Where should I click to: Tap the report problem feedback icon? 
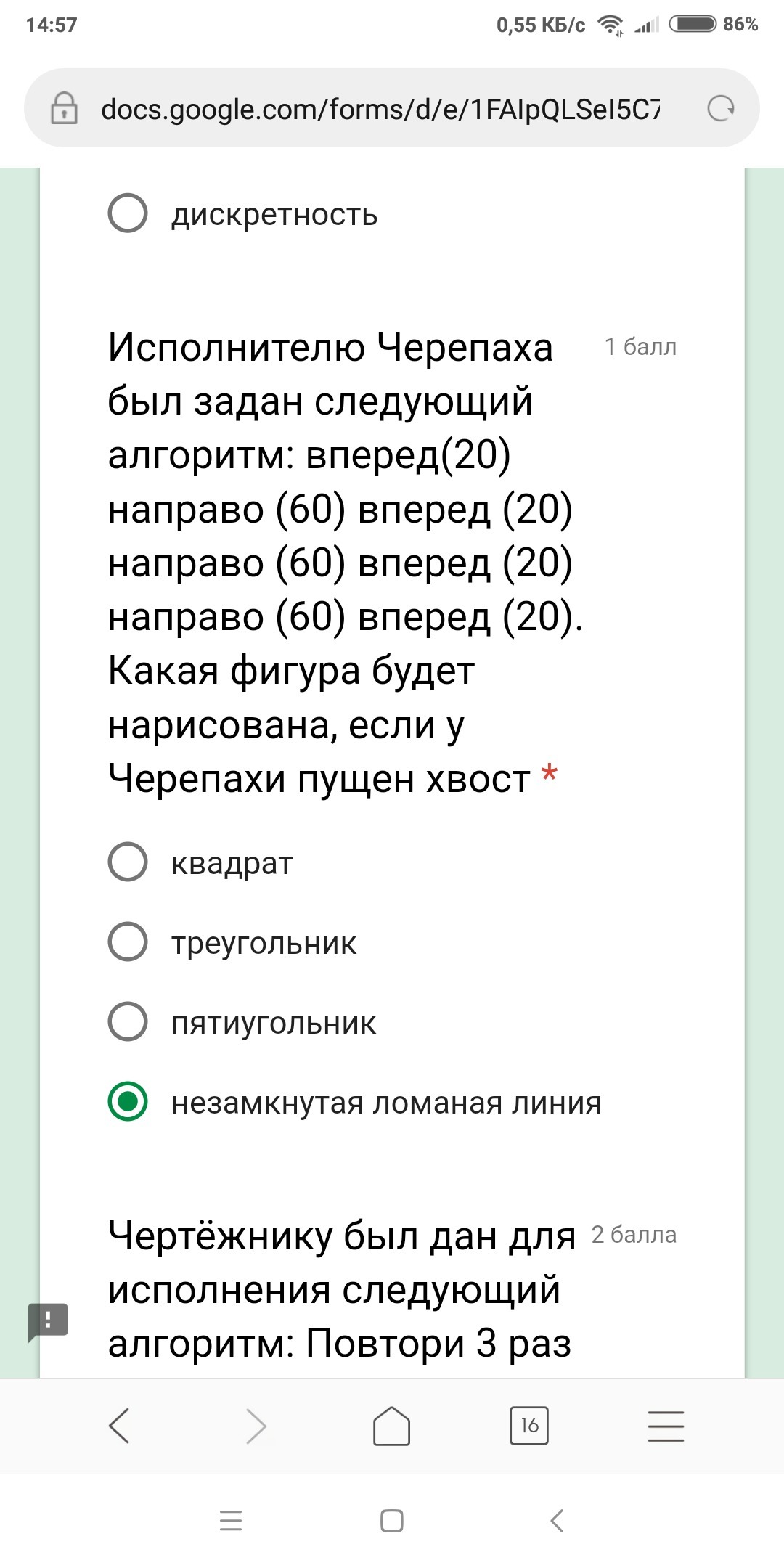coord(48,1322)
